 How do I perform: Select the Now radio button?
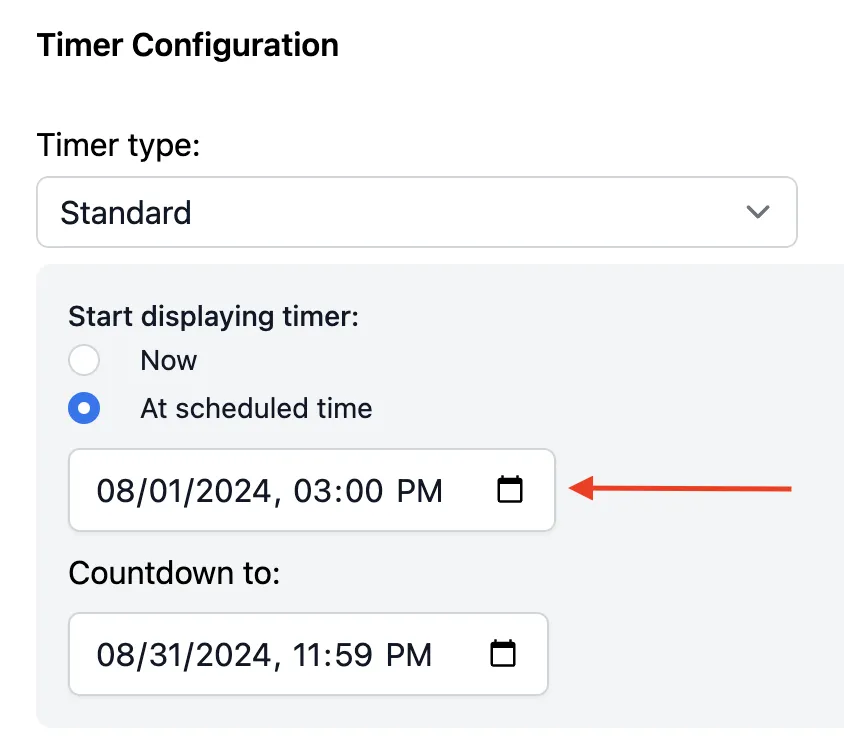84,360
